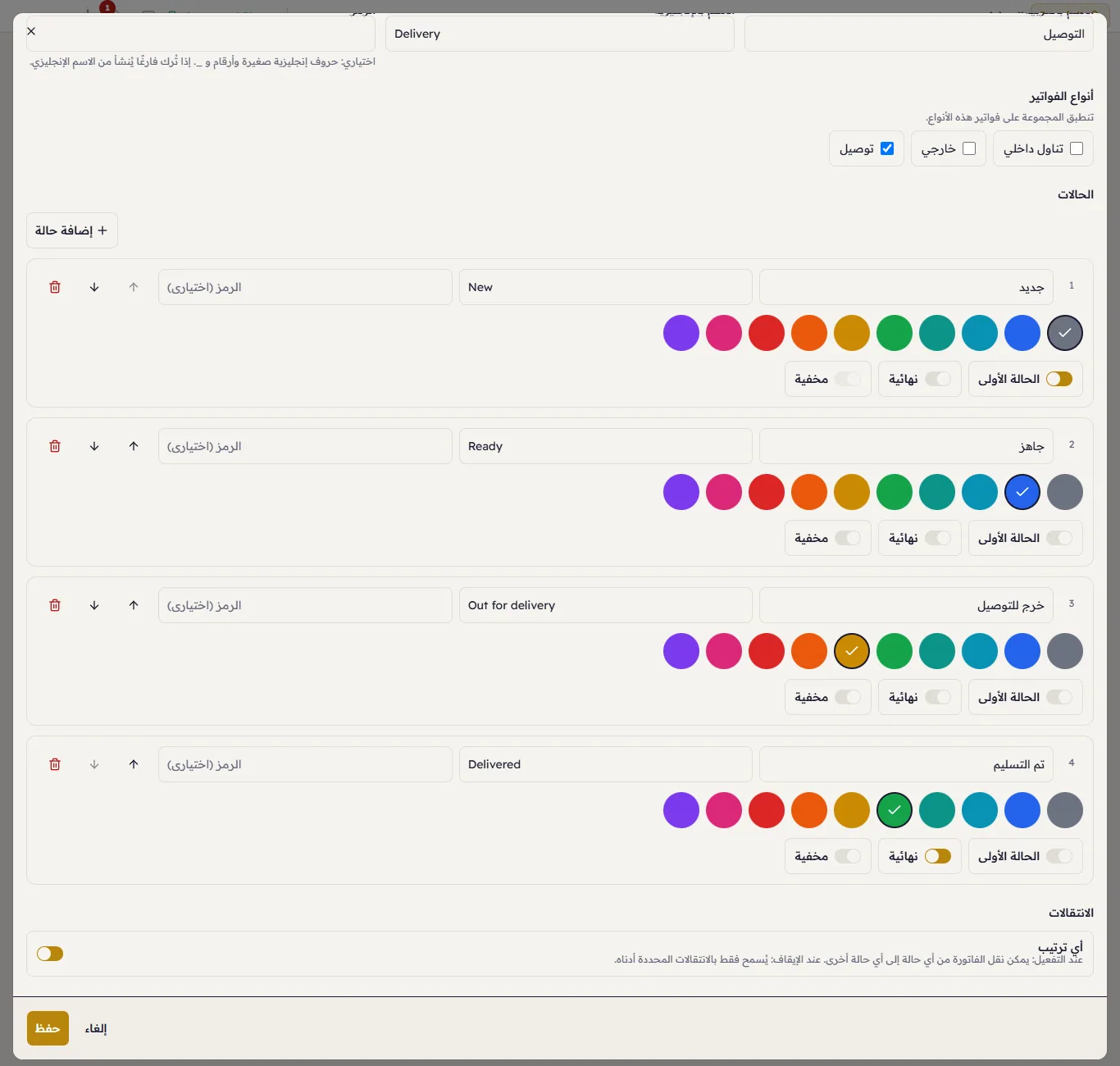Click the 'إلغاء' cancel button
The width and height of the screenshot is (1120, 1066).
coord(96,1028)
